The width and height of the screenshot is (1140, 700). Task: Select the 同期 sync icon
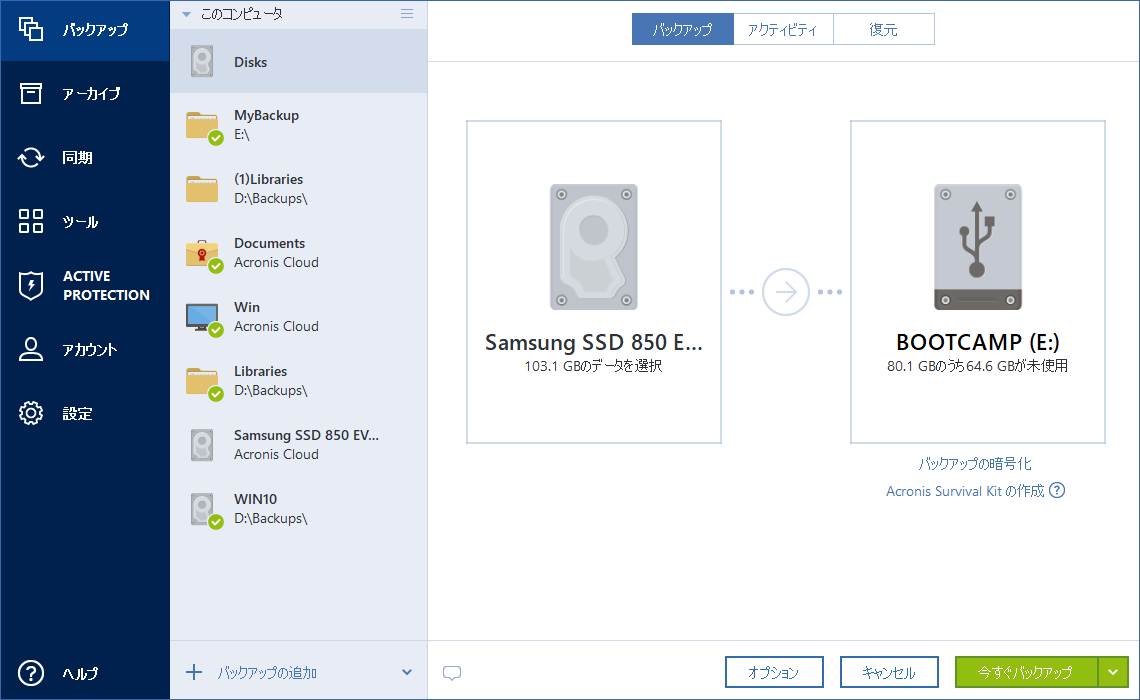tap(31, 157)
